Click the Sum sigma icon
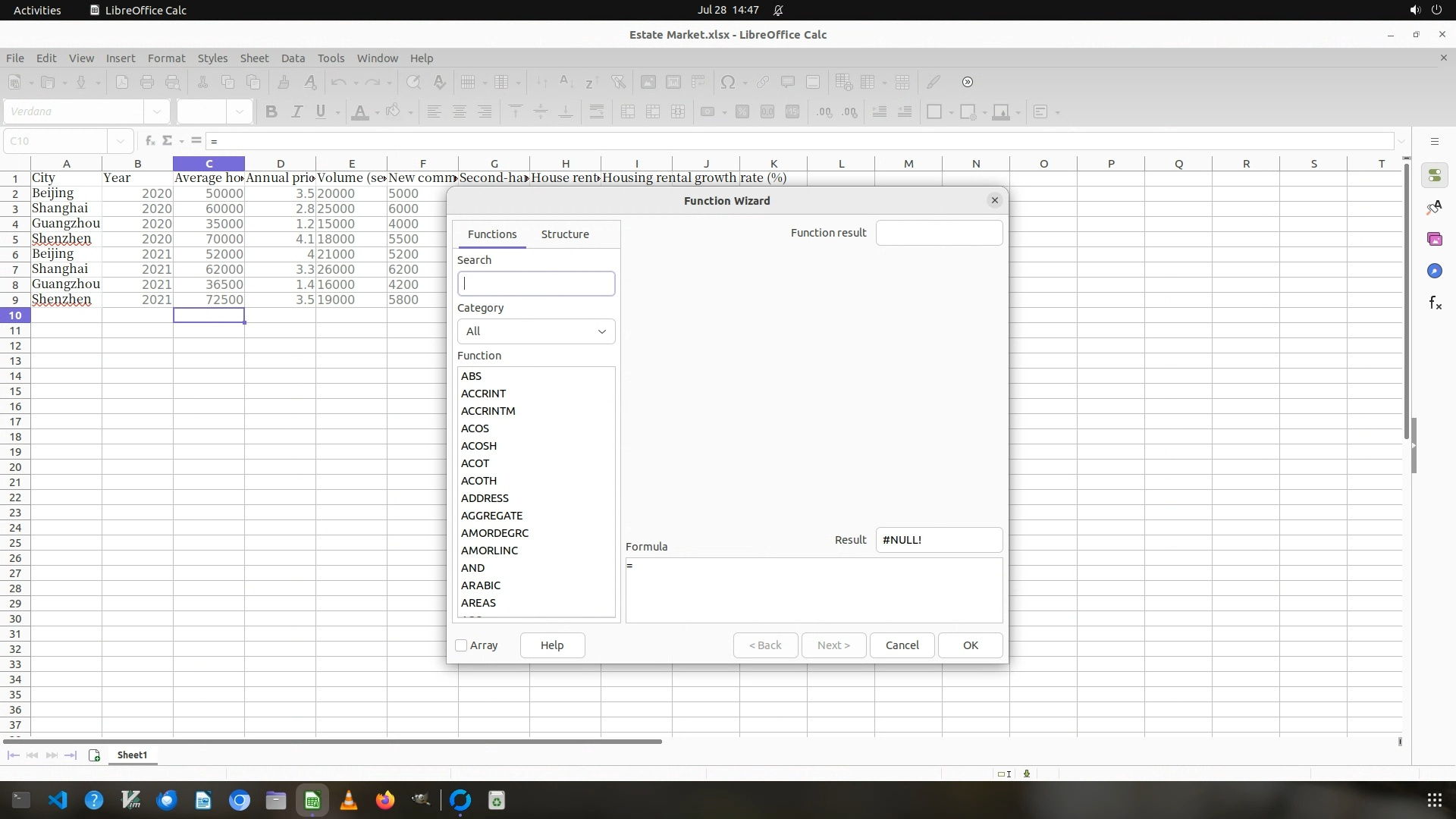 click(x=168, y=141)
